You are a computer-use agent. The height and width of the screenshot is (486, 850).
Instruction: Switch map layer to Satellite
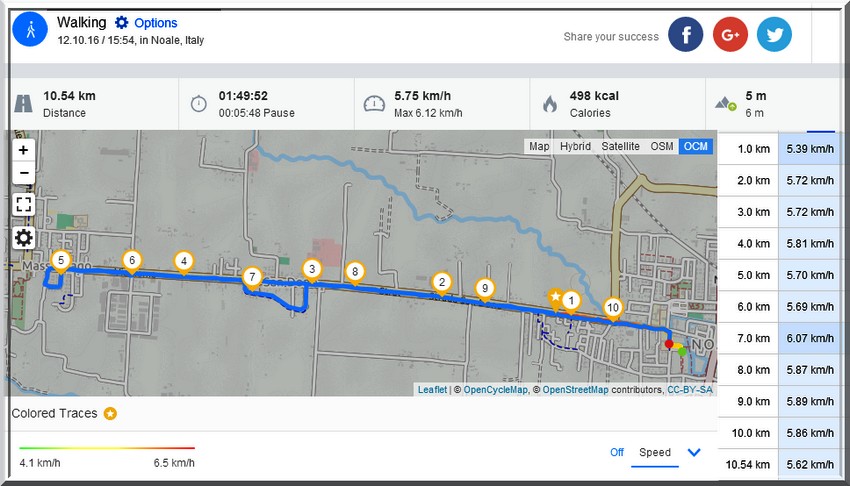click(620, 146)
